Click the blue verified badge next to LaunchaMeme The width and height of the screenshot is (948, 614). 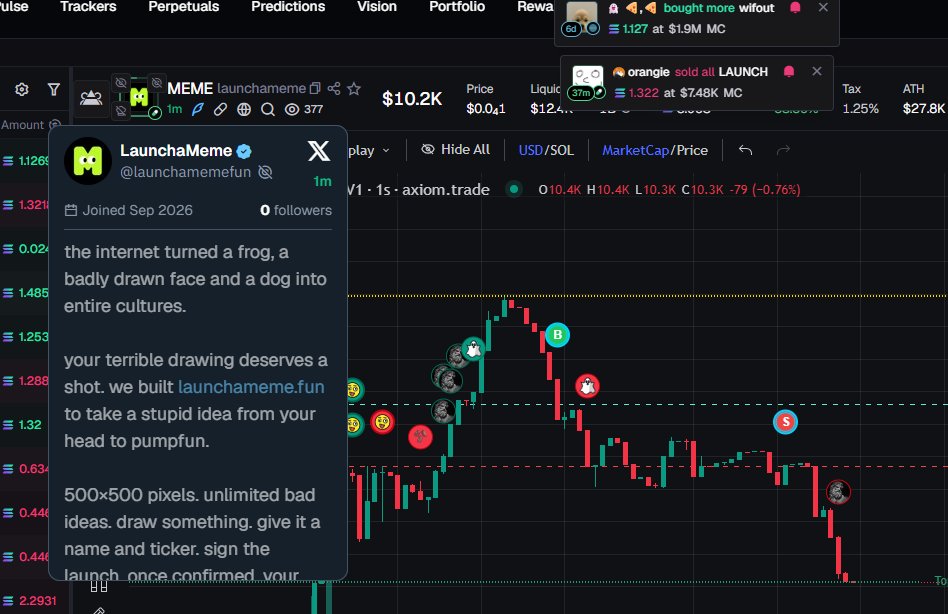(244, 151)
